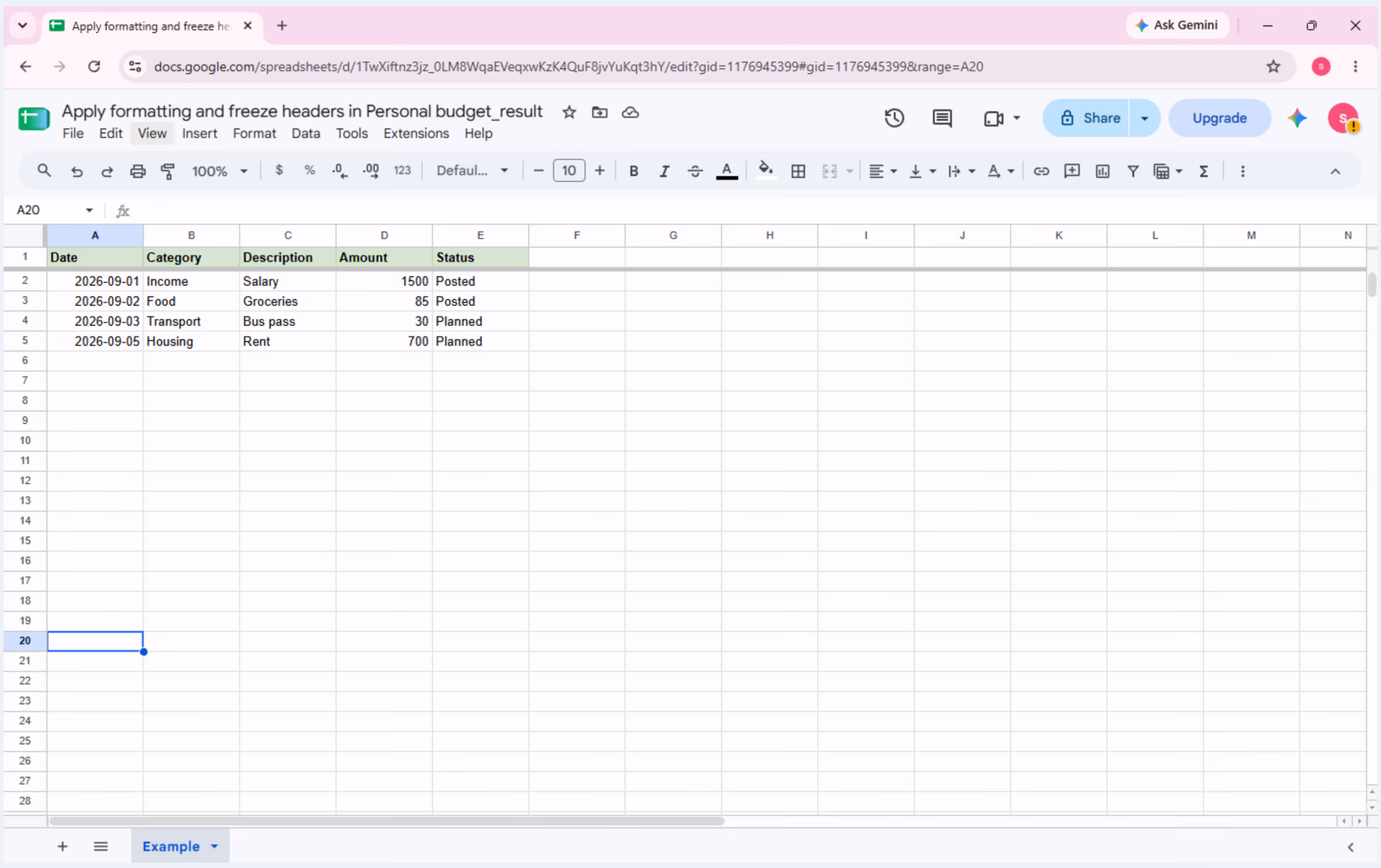The width and height of the screenshot is (1381, 868).
Task: Click the Share button
Action: [1086, 118]
